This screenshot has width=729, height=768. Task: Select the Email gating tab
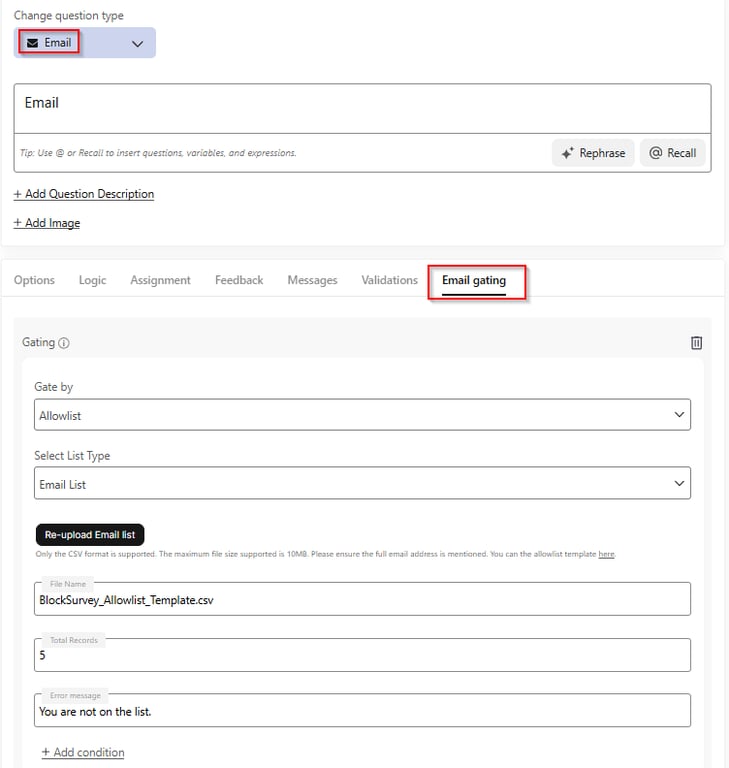474,280
